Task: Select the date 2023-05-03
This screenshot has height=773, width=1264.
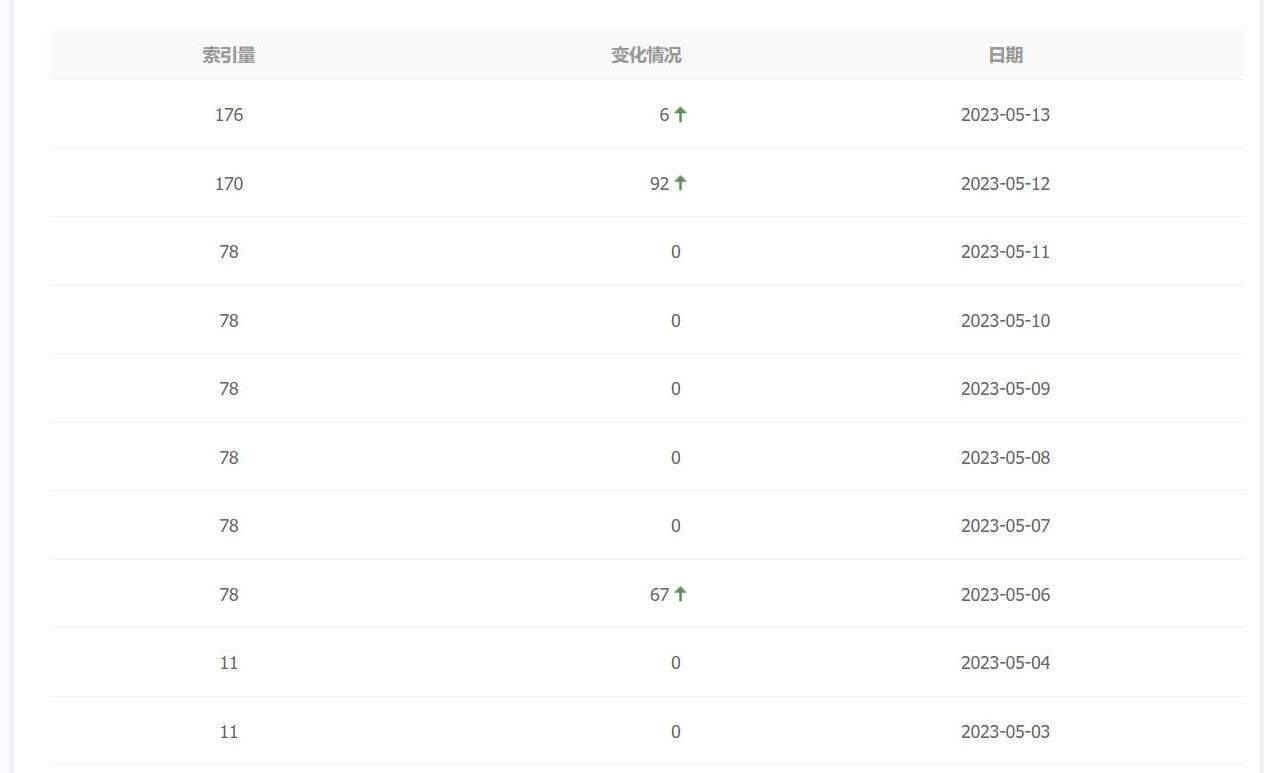Action: (1005, 731)
